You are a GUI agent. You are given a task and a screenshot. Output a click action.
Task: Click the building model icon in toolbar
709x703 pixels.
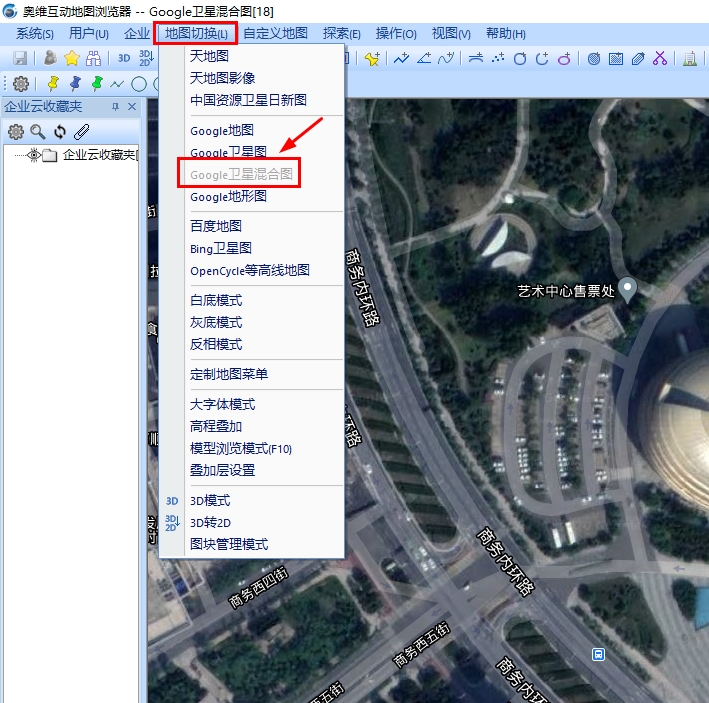pos(690,59)
